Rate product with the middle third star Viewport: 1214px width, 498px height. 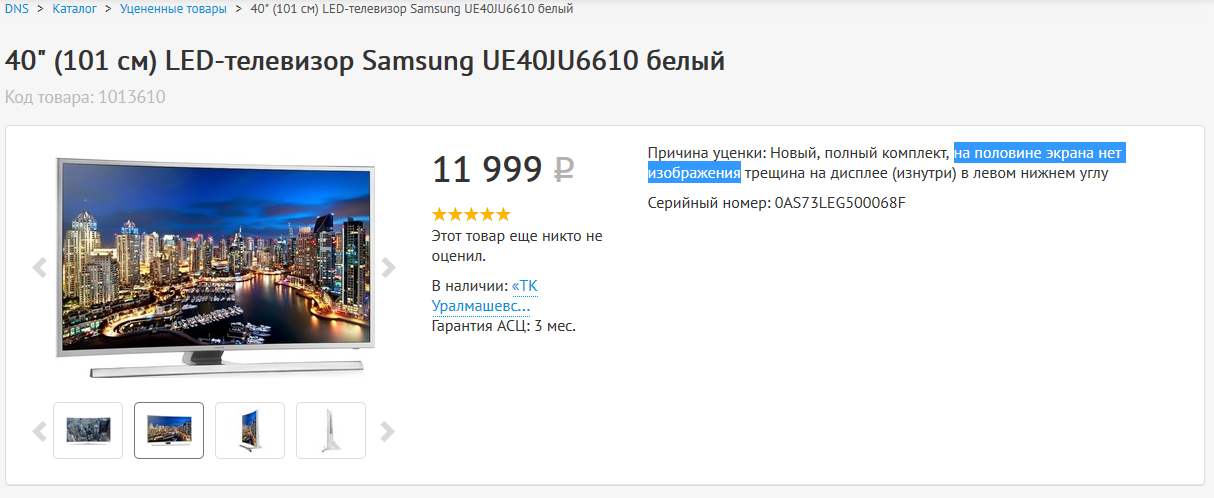(471, 214)
